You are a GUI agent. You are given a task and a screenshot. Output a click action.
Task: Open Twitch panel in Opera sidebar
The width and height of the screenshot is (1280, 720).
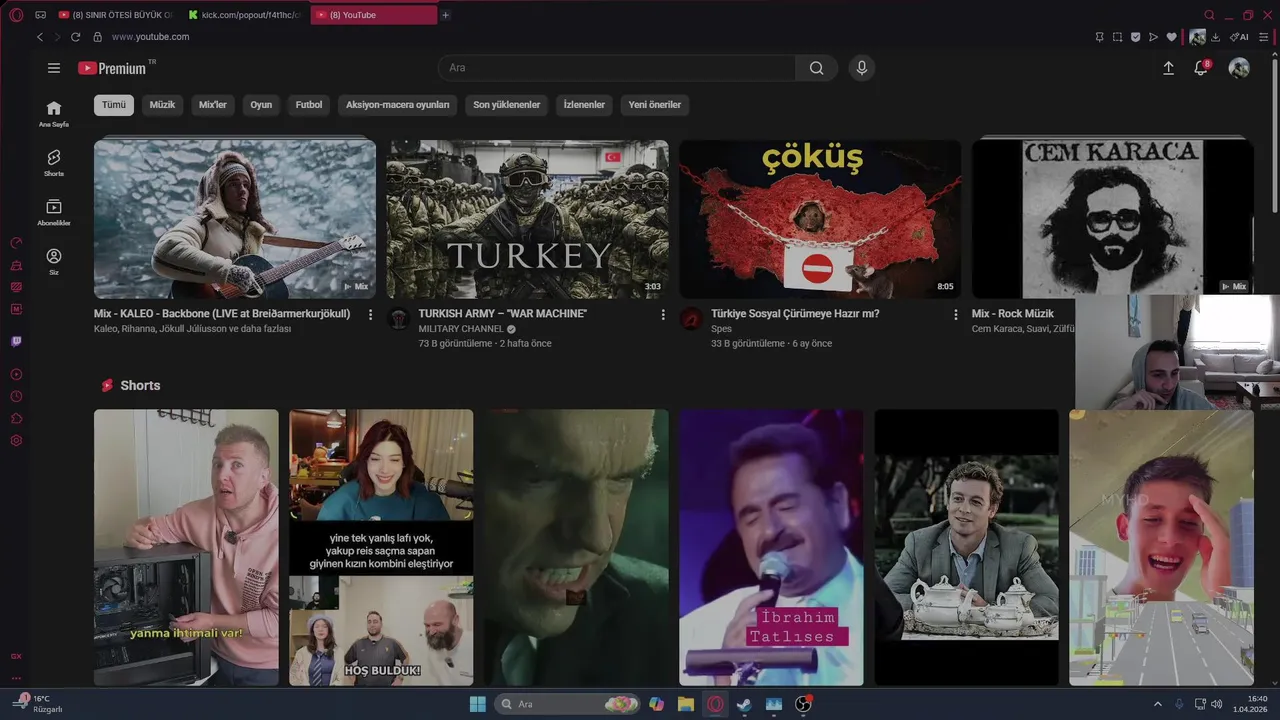tap(16, 342)
